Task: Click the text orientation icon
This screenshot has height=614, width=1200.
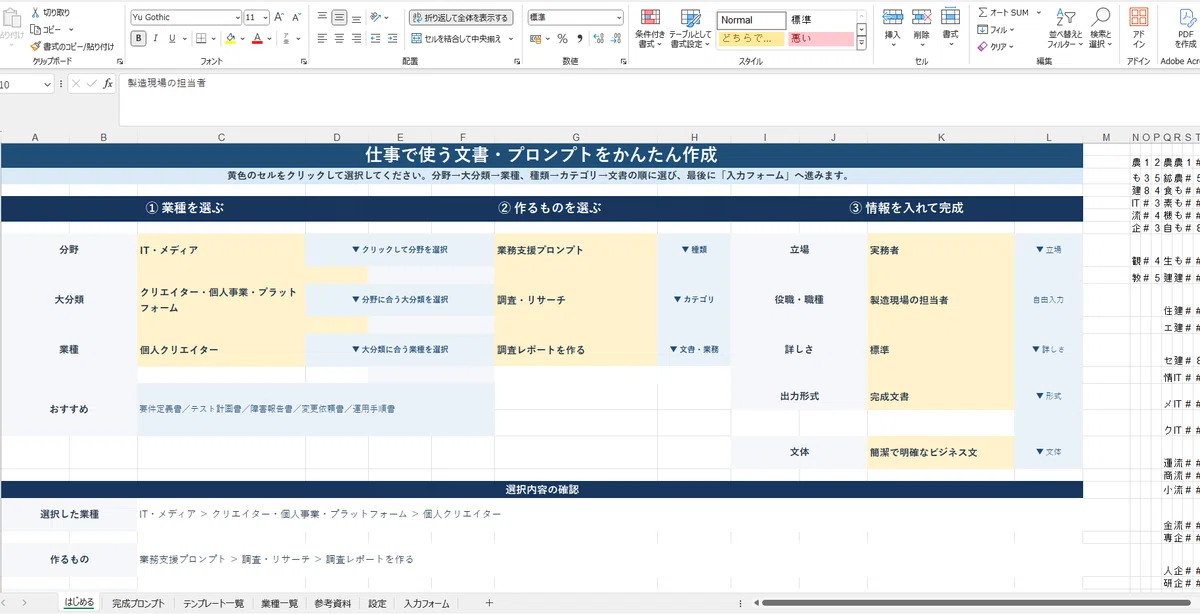Action: click(x=377, y=17)
